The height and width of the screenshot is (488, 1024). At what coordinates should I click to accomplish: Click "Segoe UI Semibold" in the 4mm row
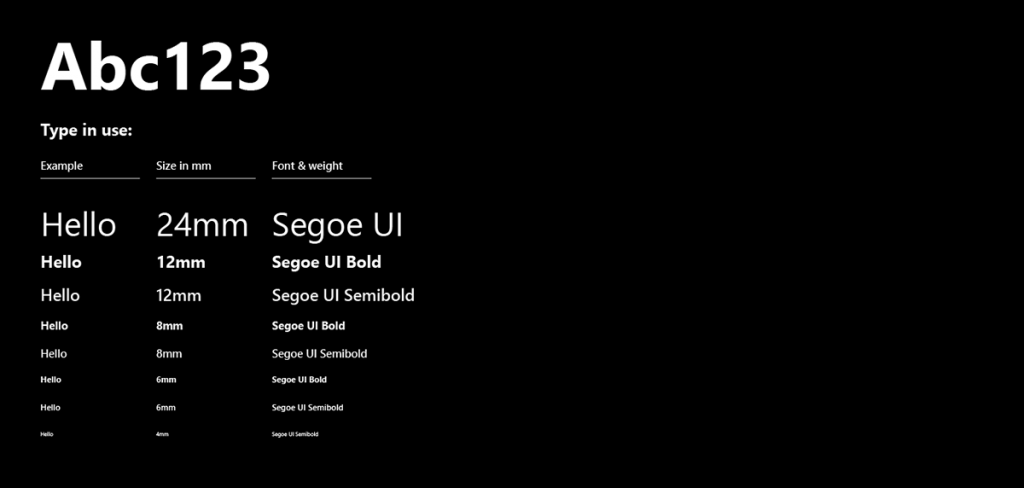tap(295, 435)
